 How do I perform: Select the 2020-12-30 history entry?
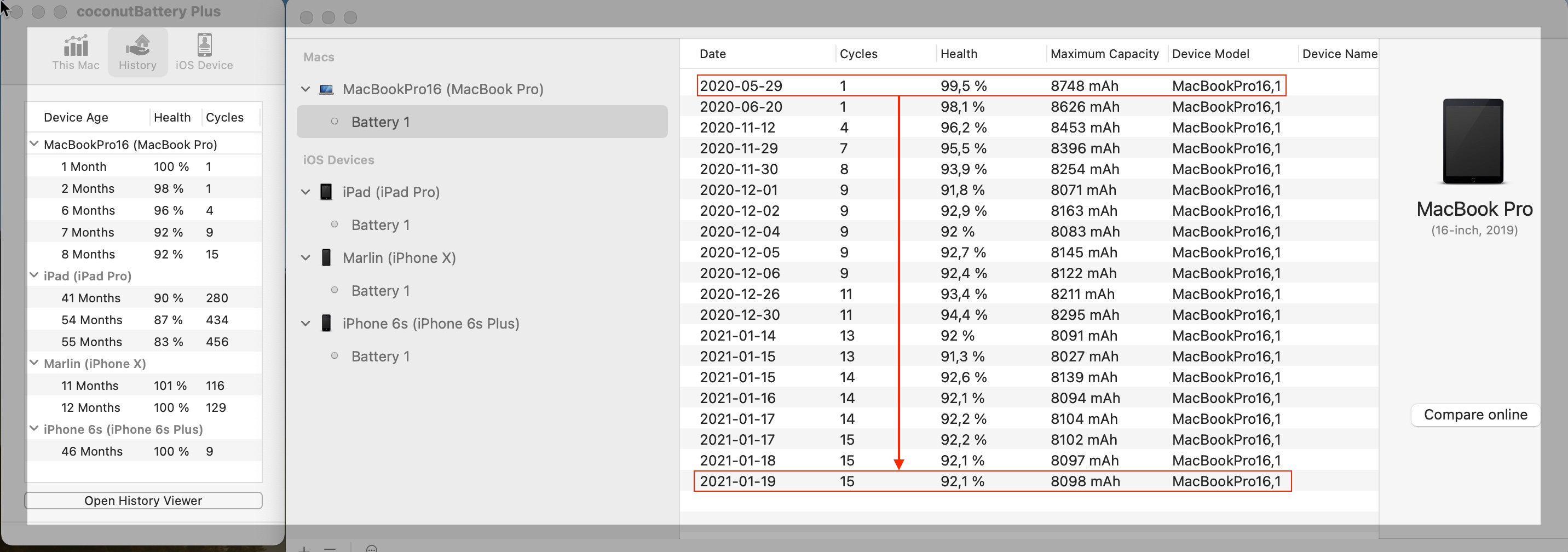(x=1029, y=315)
